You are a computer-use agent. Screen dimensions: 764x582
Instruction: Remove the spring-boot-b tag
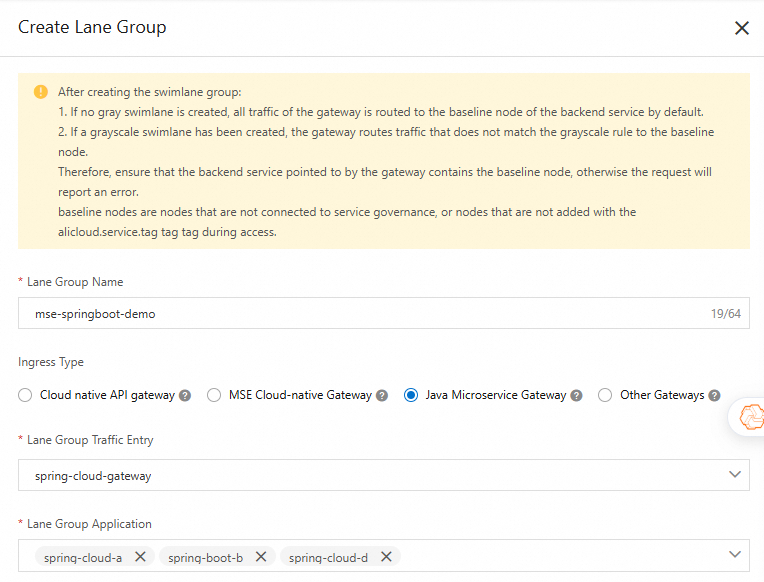[x=261, y=557]
